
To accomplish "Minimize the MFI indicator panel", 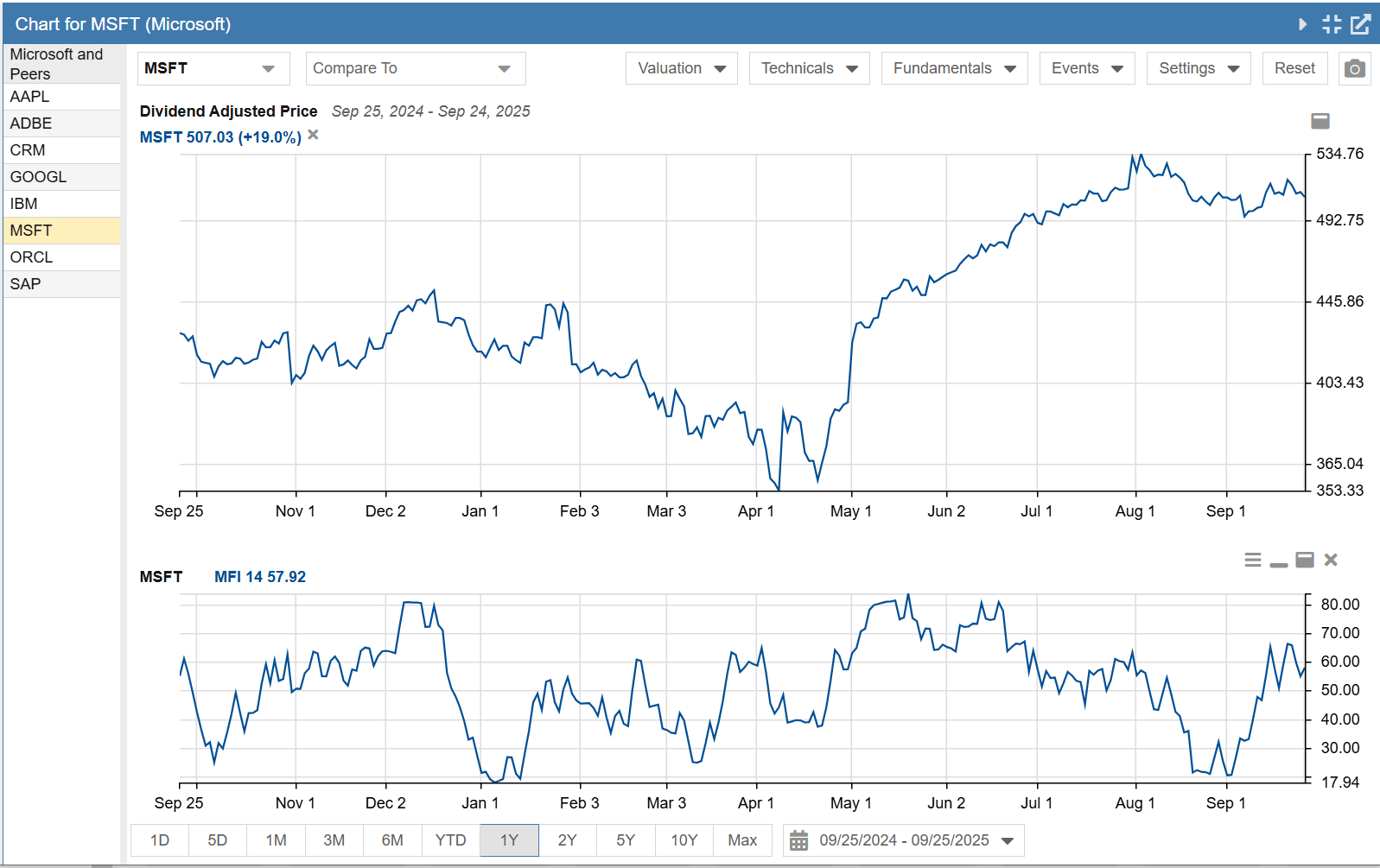I will pyautogui.click(x=1279, y=562).
